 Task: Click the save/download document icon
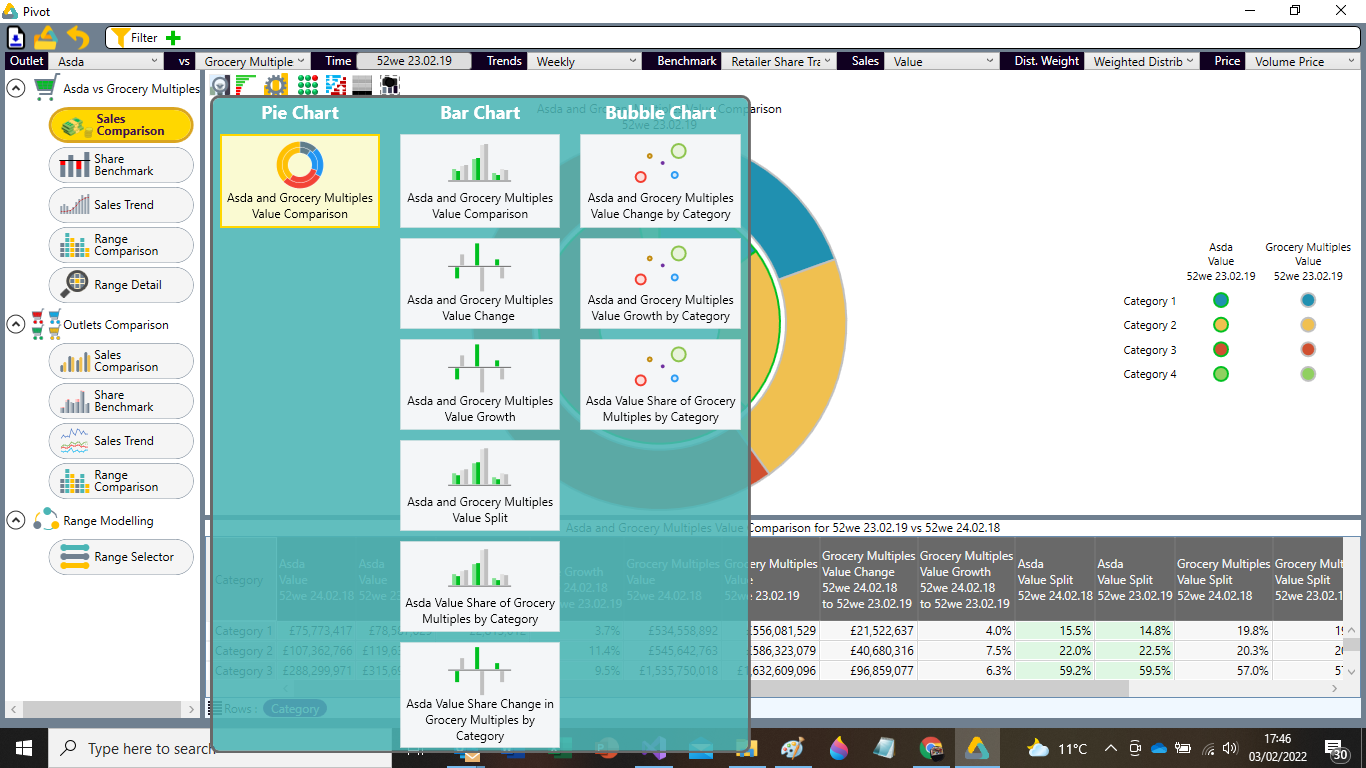(16, 38)
